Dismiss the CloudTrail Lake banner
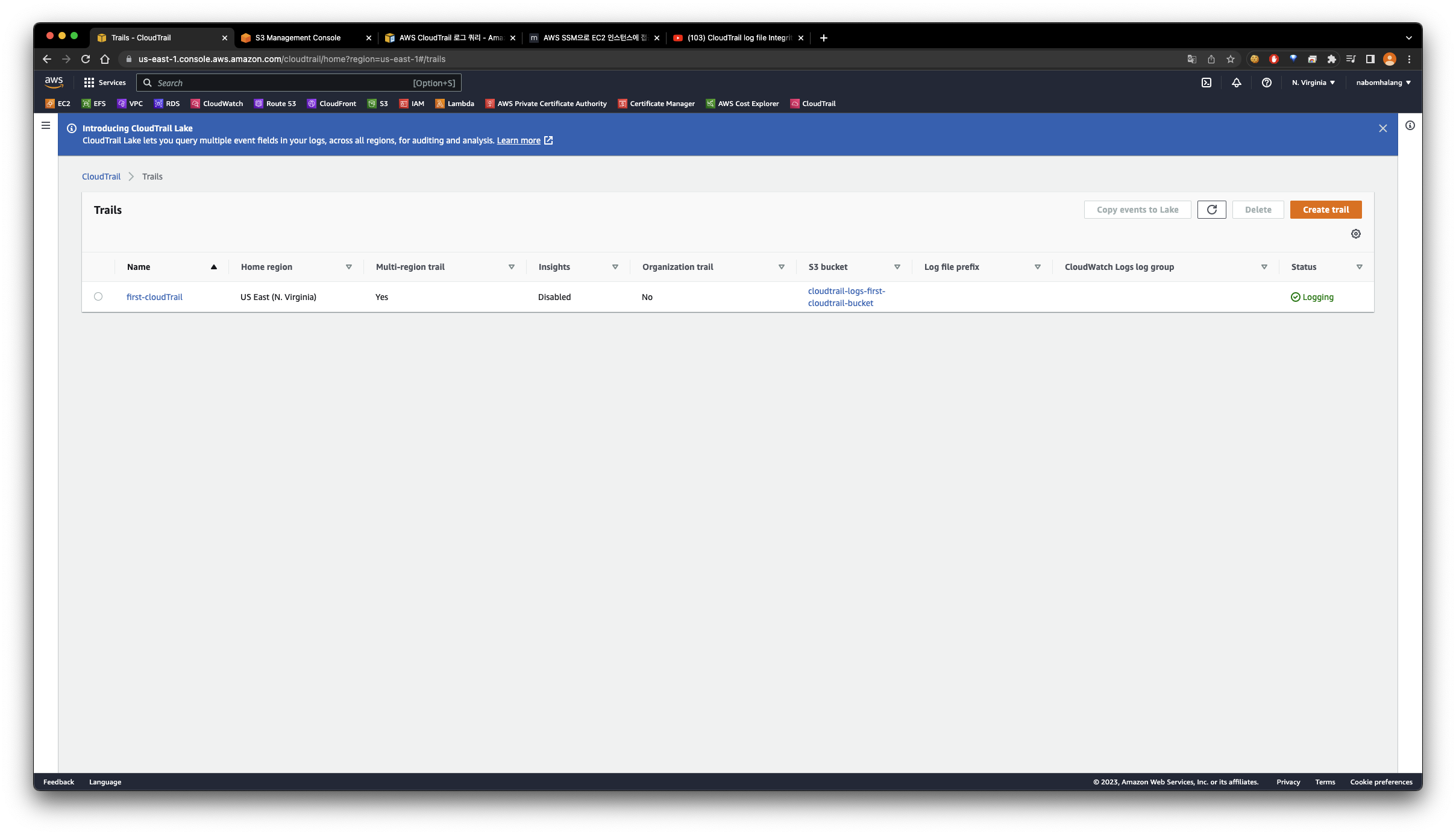The image size is (1456, 835). click(1383, 128)
